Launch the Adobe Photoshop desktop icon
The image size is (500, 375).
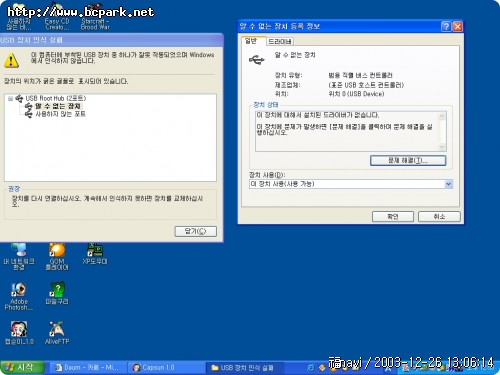(x=19, y=296)
